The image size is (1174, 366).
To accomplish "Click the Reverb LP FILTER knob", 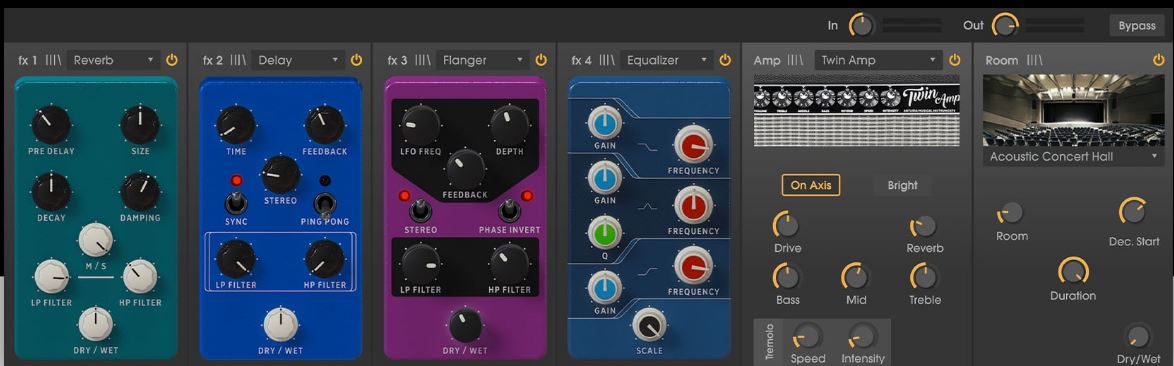I will coord(52,277).
